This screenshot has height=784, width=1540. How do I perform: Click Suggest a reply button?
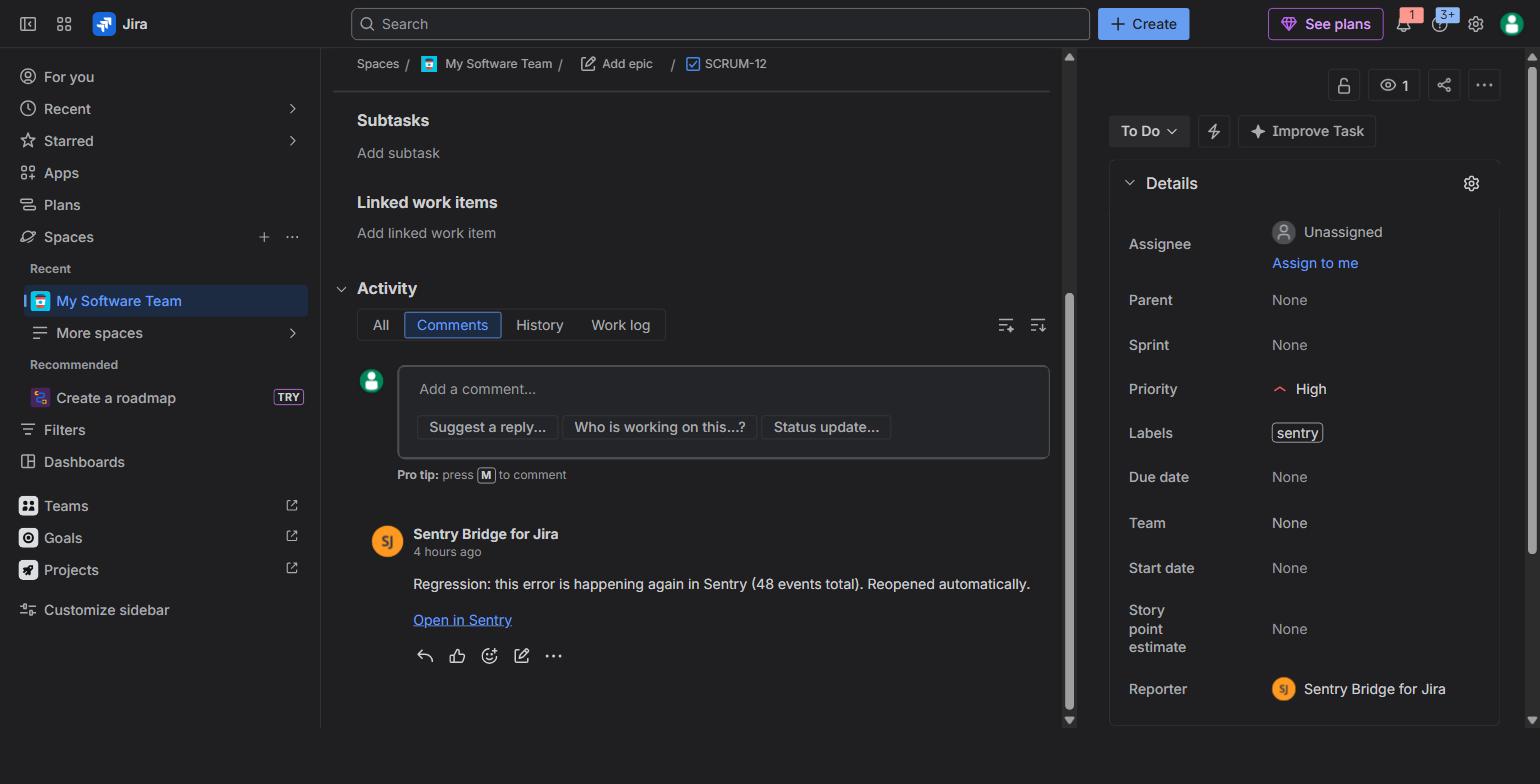[487, 427]
